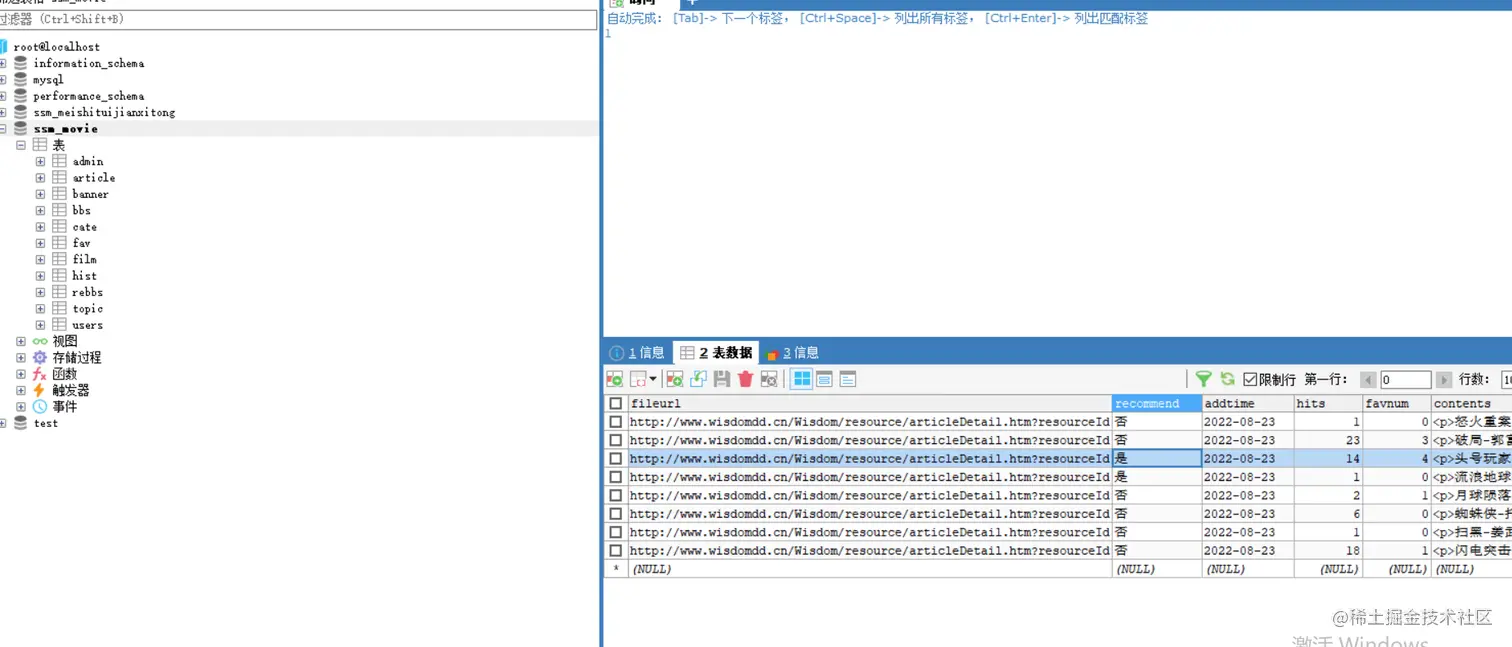Screen dimensions: 1512x647
Task: Click the 触发器 lightning bolt icon
Action: tap(40, 390)
